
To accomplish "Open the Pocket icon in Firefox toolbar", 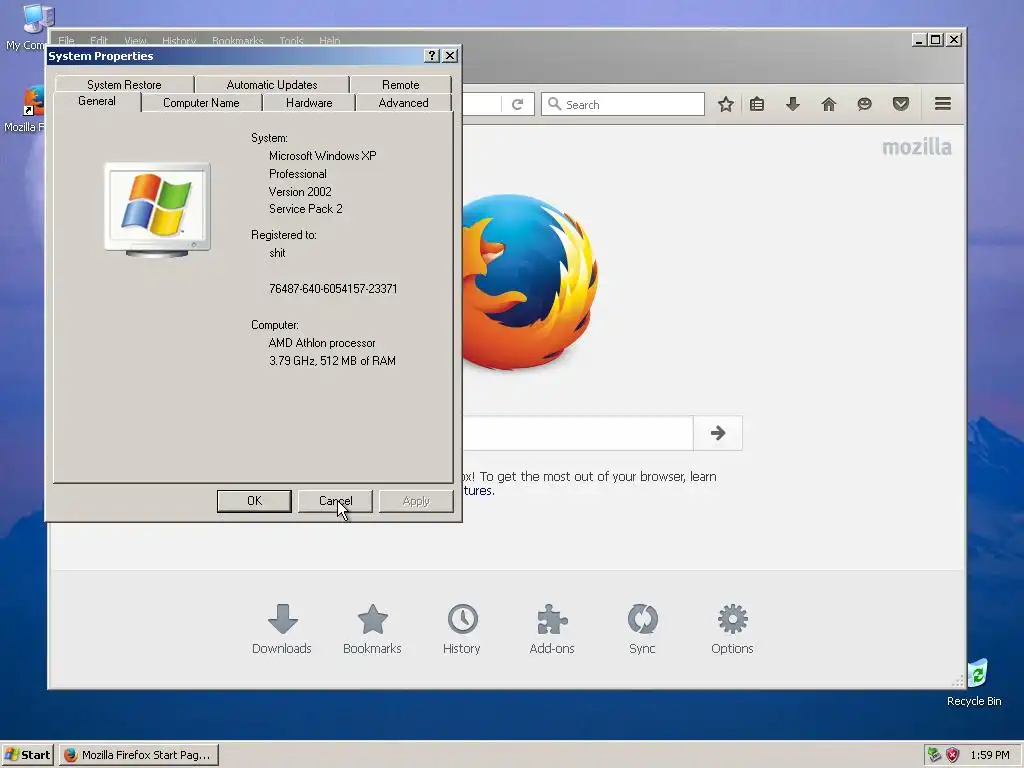I will (901, 104).
